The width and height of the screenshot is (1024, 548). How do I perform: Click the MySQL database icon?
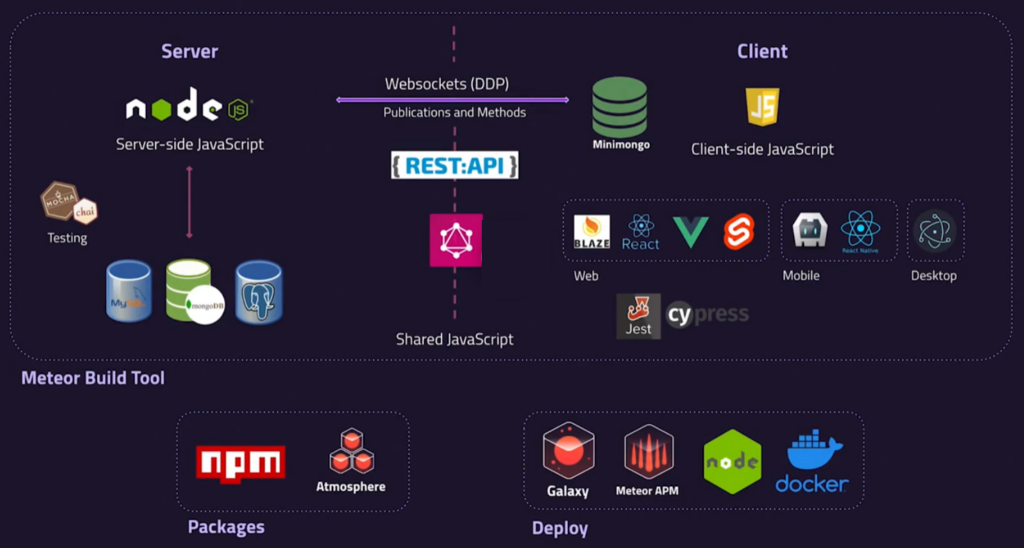point(129,291)
